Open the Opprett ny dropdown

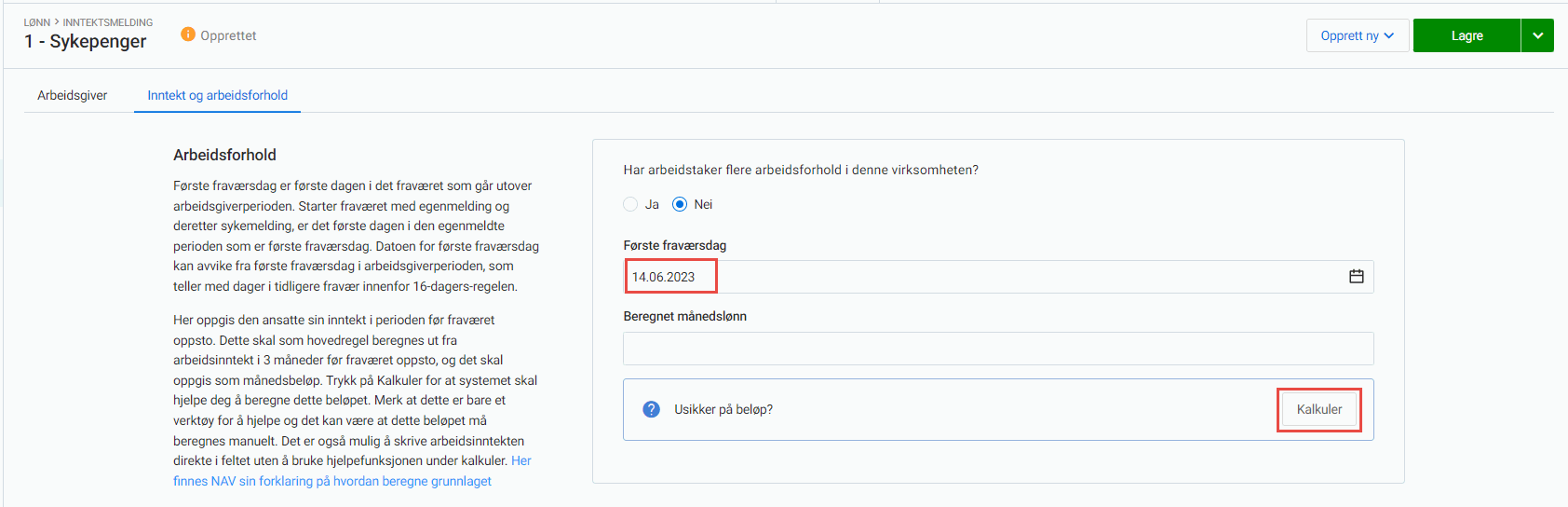1357,35
